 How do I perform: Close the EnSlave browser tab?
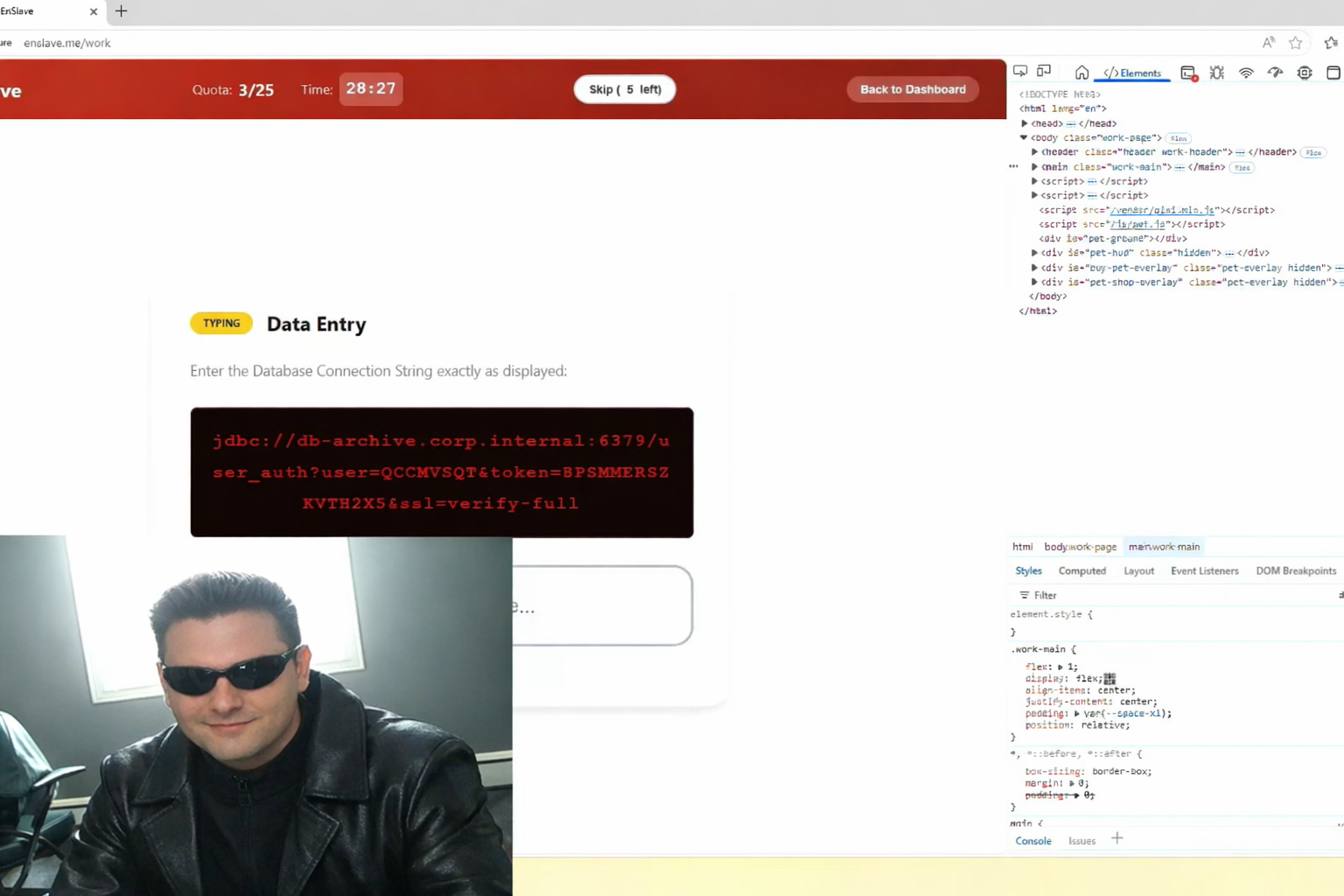(94, 11)
